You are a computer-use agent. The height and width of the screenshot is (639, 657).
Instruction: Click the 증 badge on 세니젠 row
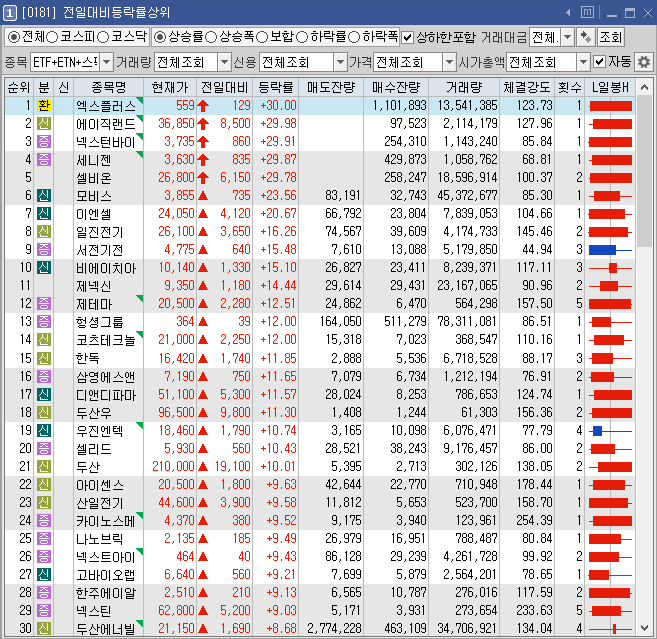point(44,160)
